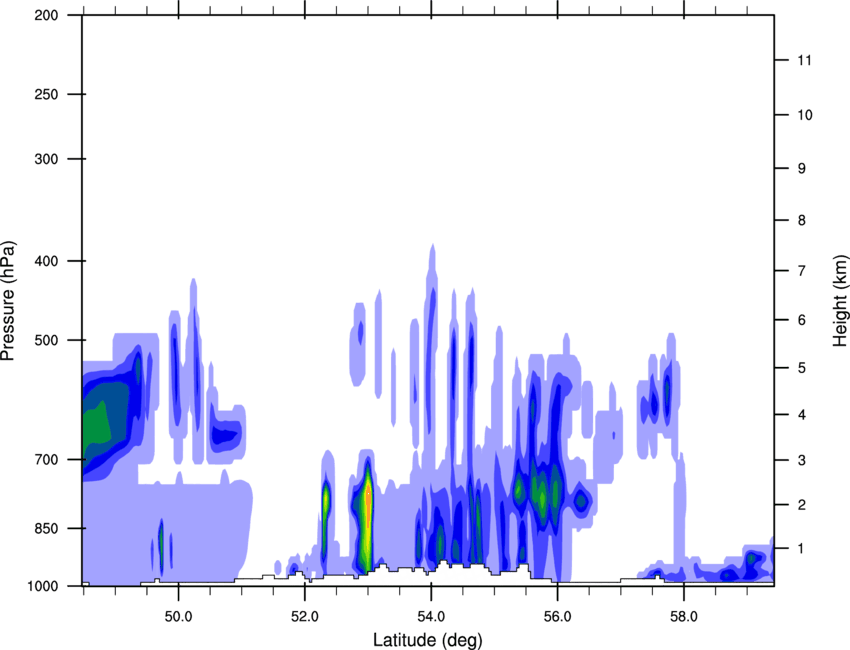Pick the 2 km height label
The width and height of the screenshot is (850, 650).
tap(802, 505)
